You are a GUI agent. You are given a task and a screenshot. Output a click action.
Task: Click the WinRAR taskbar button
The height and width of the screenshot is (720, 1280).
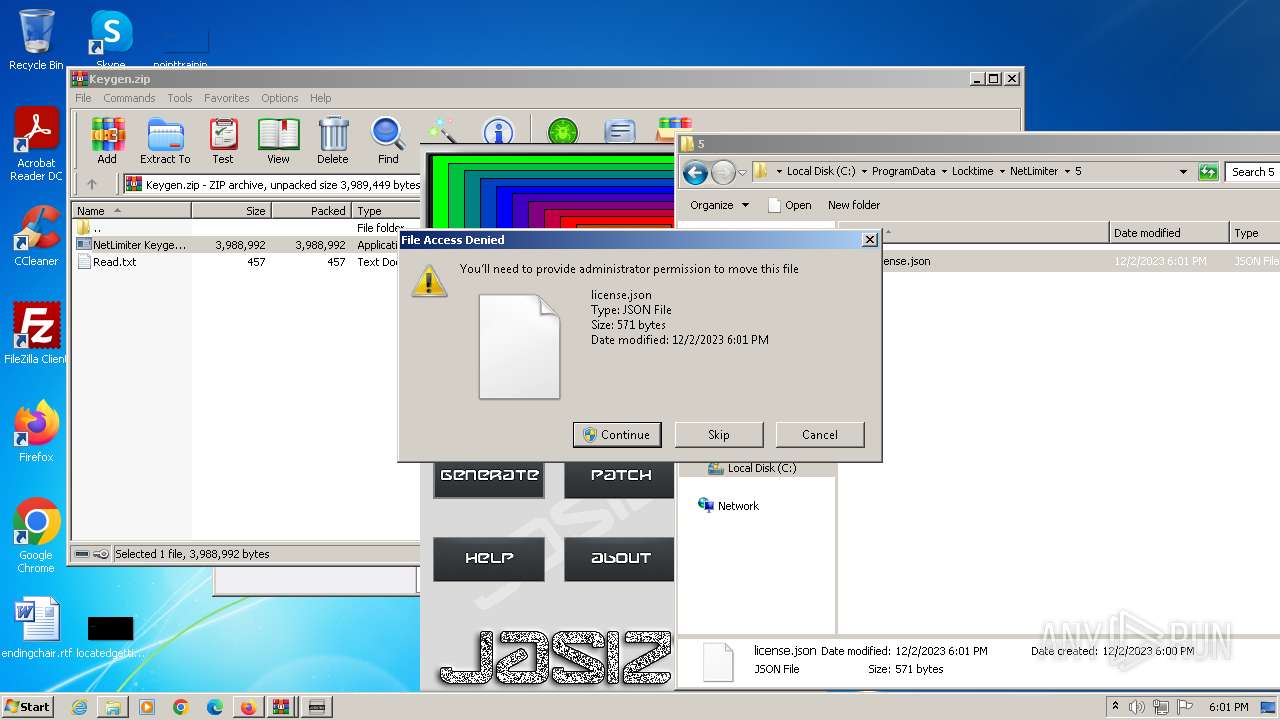coord(281,707)
